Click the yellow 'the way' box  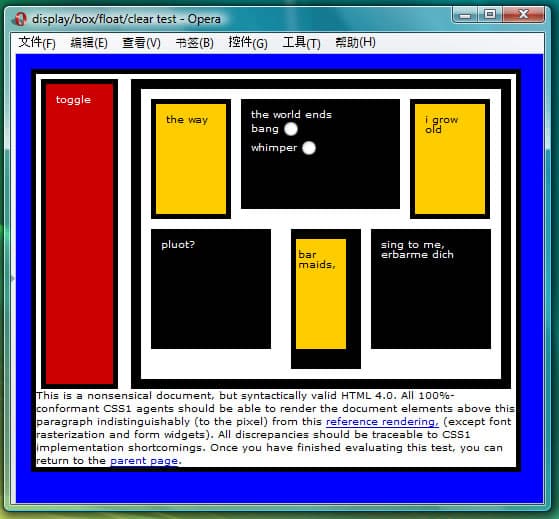[x=191, y=159]
